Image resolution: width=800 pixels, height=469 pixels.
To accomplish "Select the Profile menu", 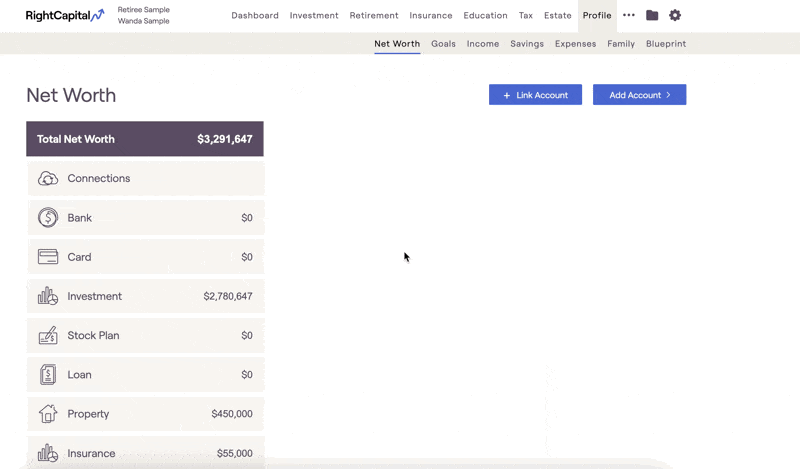I will (x=597, y=15).
